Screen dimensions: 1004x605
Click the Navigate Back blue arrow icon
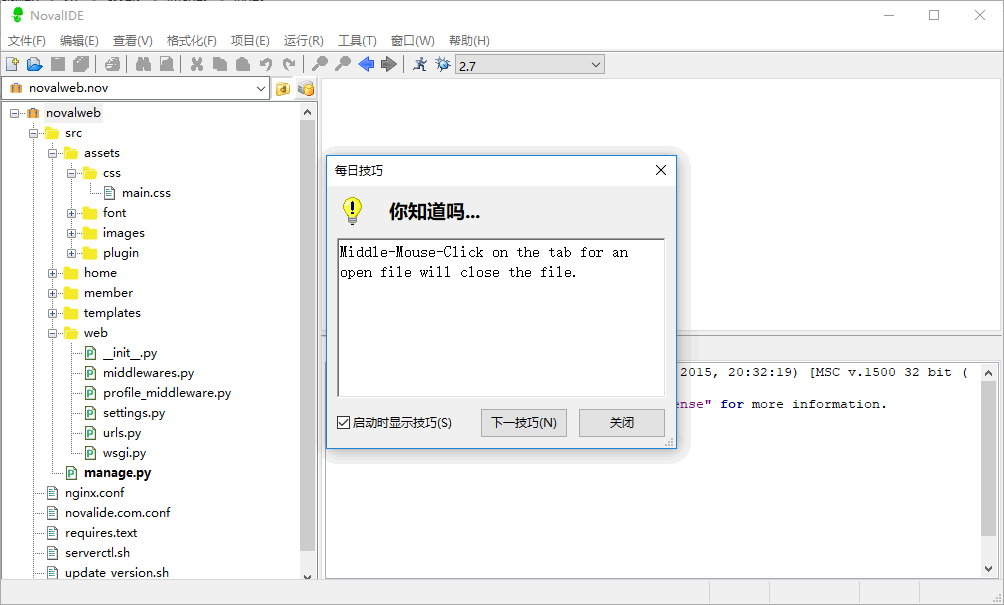[367, 63]
